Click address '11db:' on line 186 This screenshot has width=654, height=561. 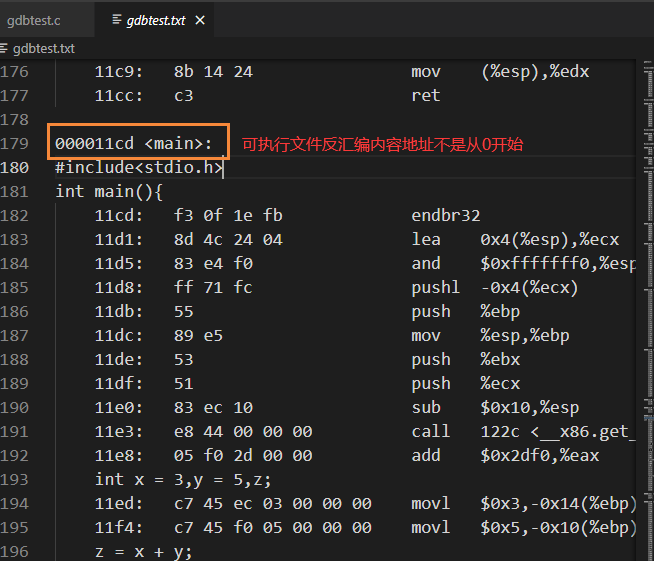pyautogui.click(x=119, y=312)
